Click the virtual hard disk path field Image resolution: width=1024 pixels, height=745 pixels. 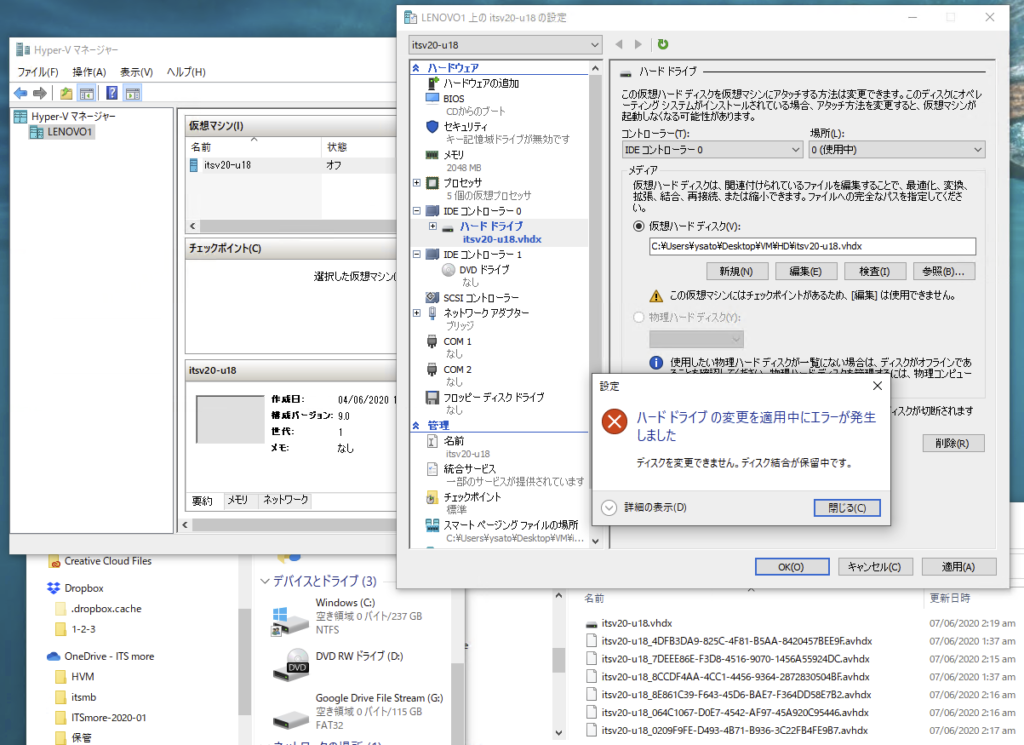811,246
